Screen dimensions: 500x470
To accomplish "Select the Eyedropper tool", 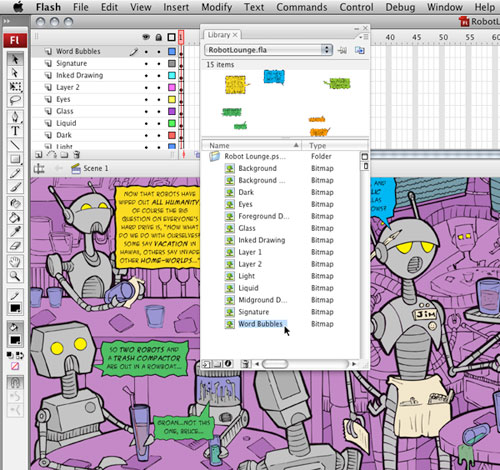I will tap(15, 232).
